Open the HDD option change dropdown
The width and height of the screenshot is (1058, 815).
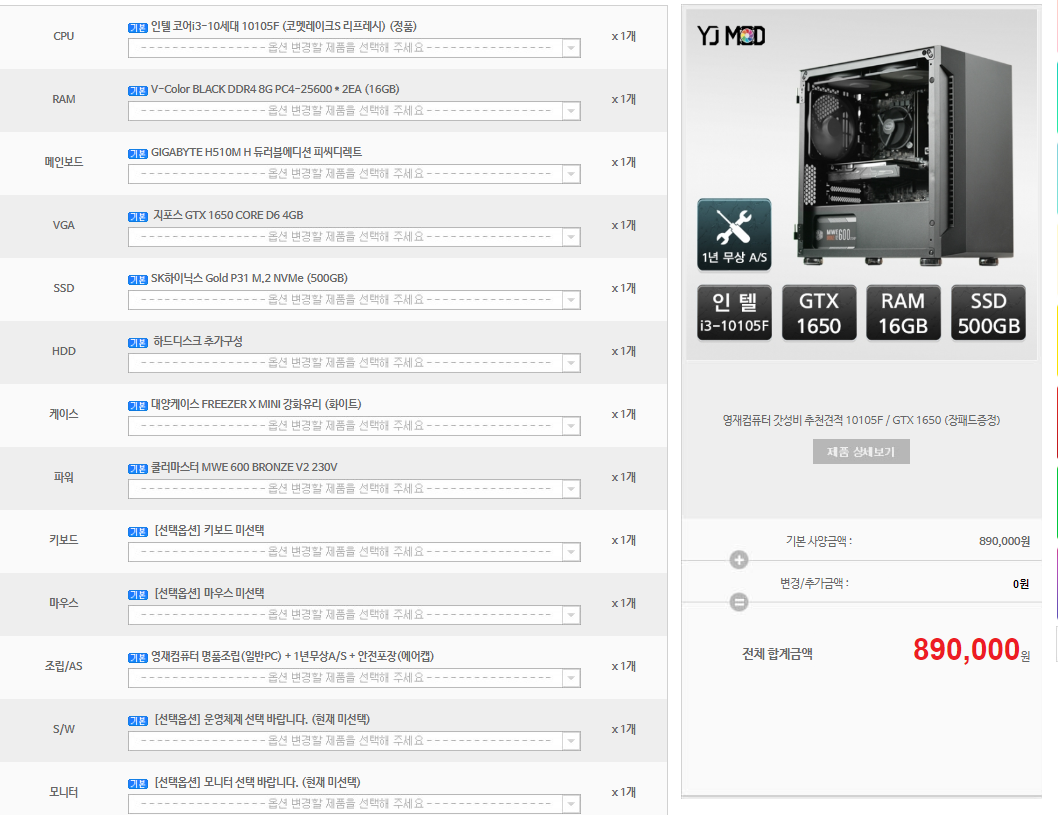pos(354,363)
